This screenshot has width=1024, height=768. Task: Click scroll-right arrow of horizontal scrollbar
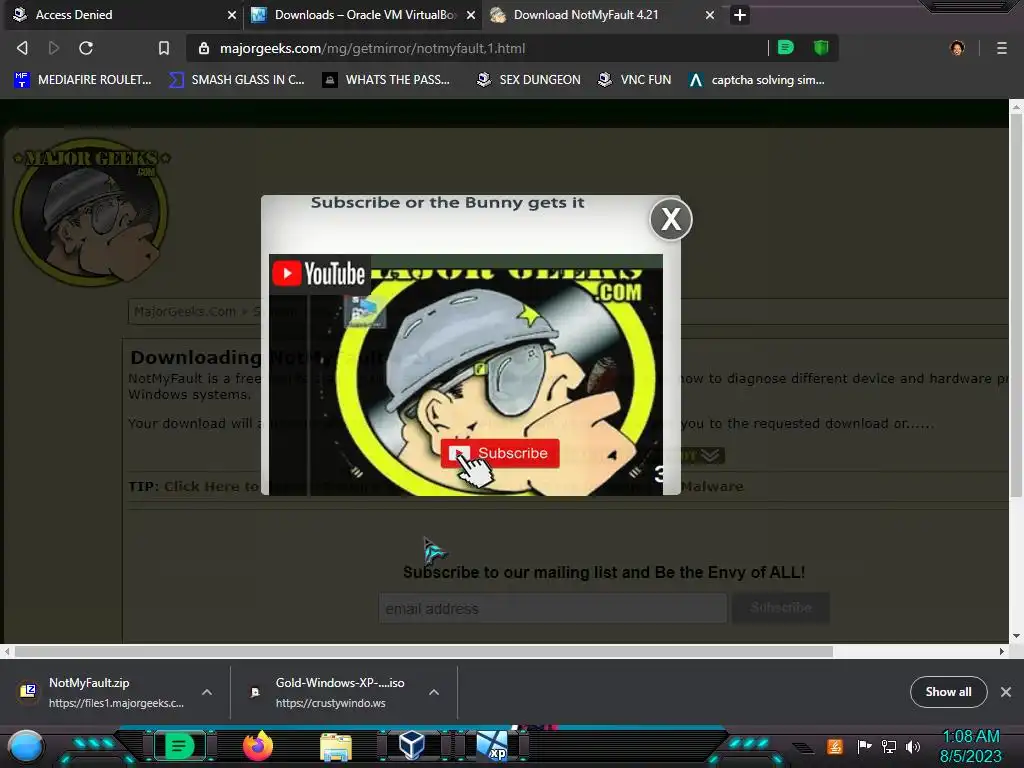pos(1002,651)
